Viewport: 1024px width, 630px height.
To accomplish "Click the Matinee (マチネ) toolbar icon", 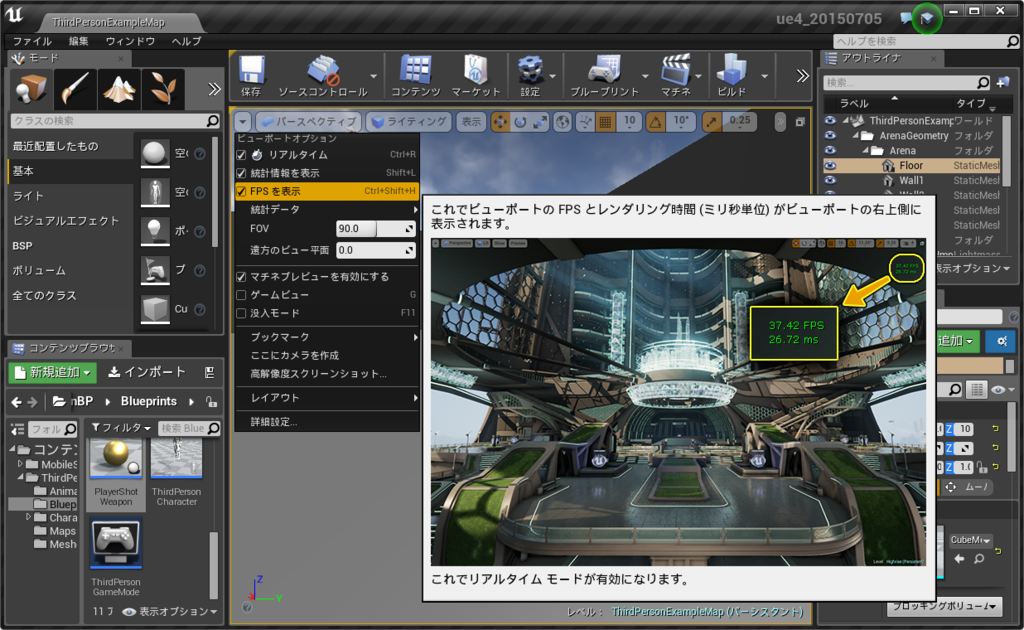I will [676, 76].
